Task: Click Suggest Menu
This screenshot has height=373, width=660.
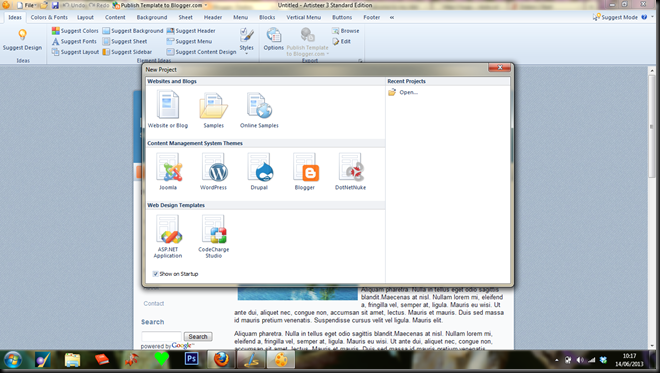Action: point(189,41)
